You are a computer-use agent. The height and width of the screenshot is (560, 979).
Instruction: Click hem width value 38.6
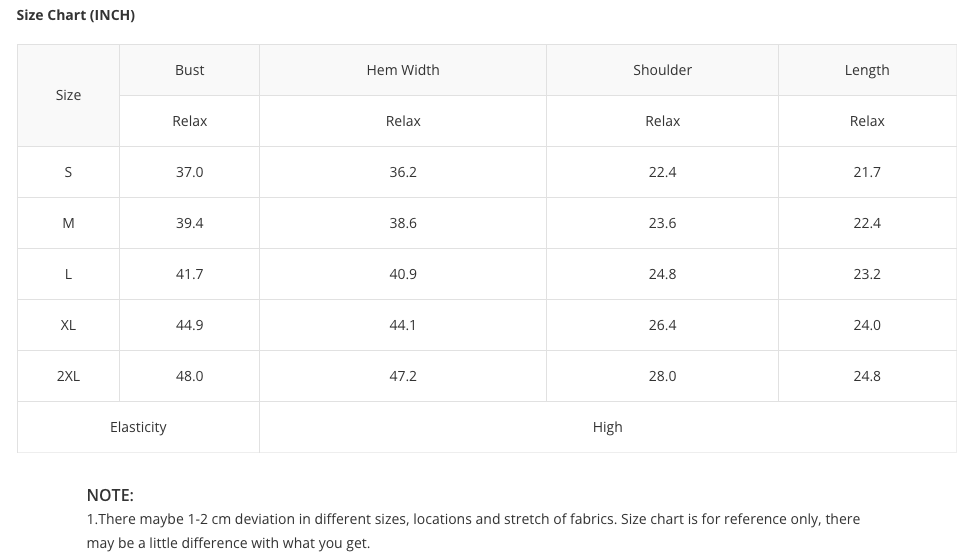[403, 223]
